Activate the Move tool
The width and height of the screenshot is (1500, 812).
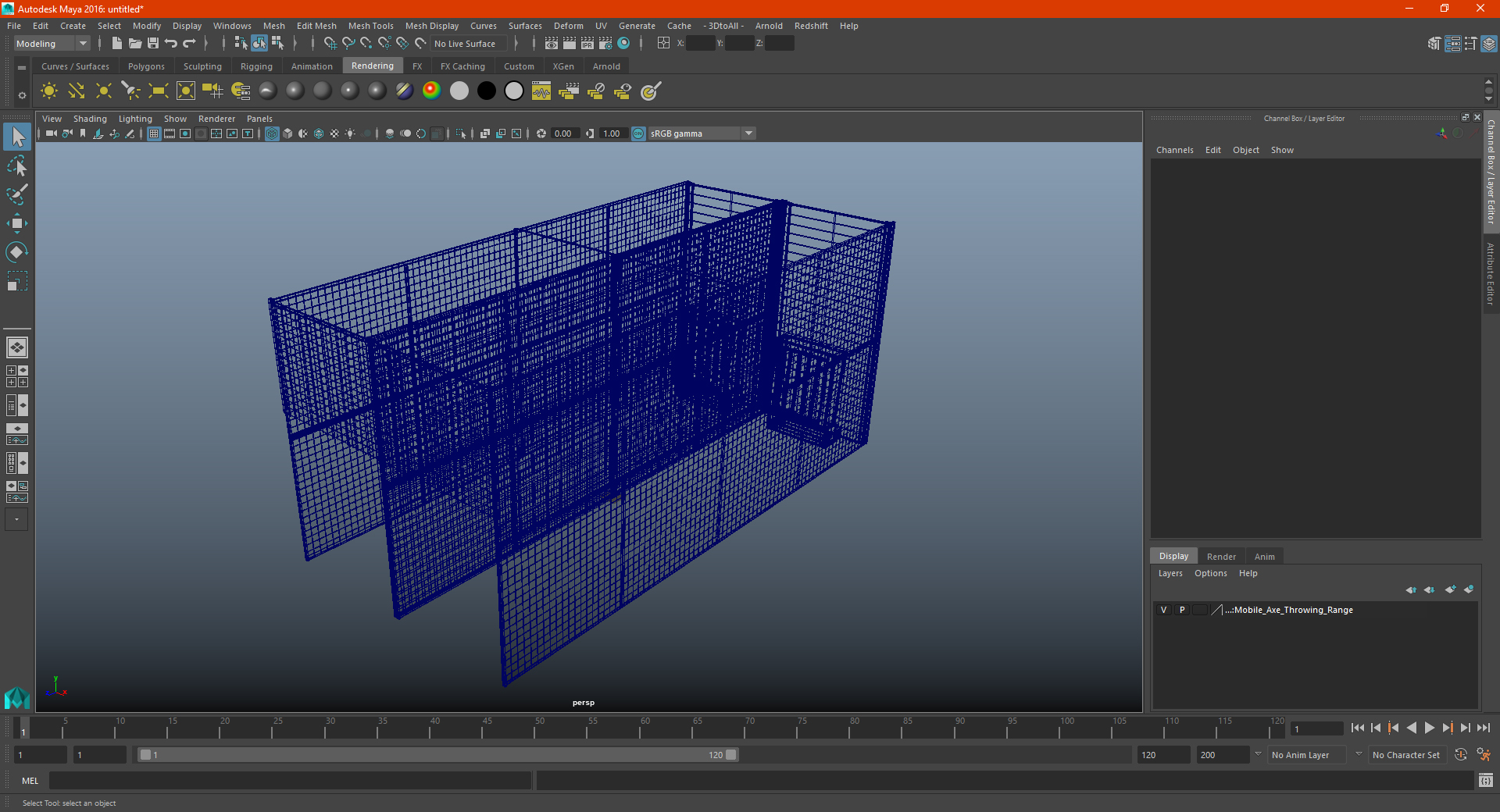[x=17, y=223]
